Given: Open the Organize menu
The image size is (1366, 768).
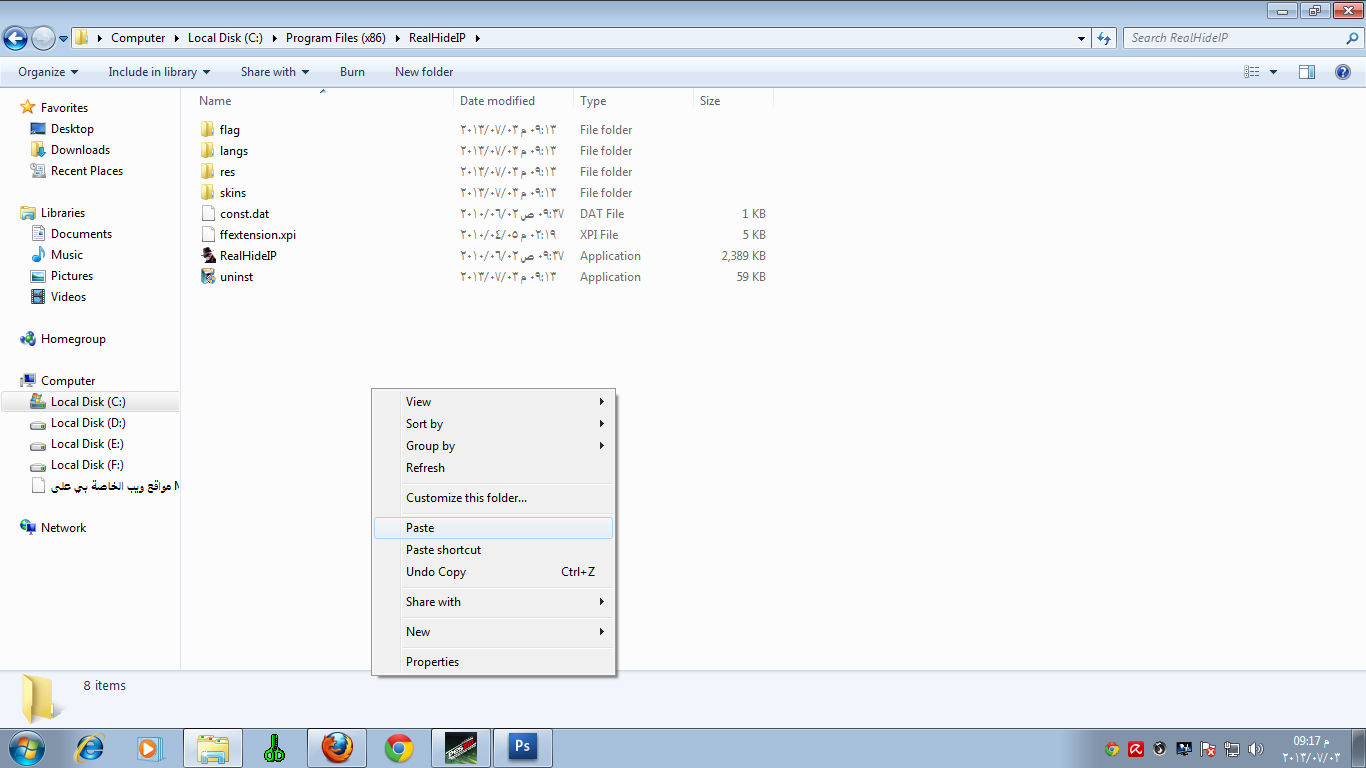Looking at the screenshot, I should click(48, 72).
